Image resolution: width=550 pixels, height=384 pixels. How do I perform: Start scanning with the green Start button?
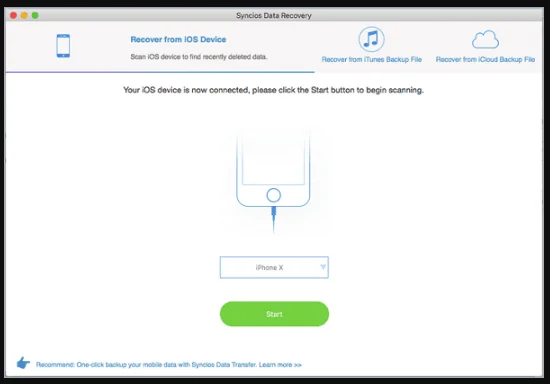pyautogui.click(x=274, y=314)
